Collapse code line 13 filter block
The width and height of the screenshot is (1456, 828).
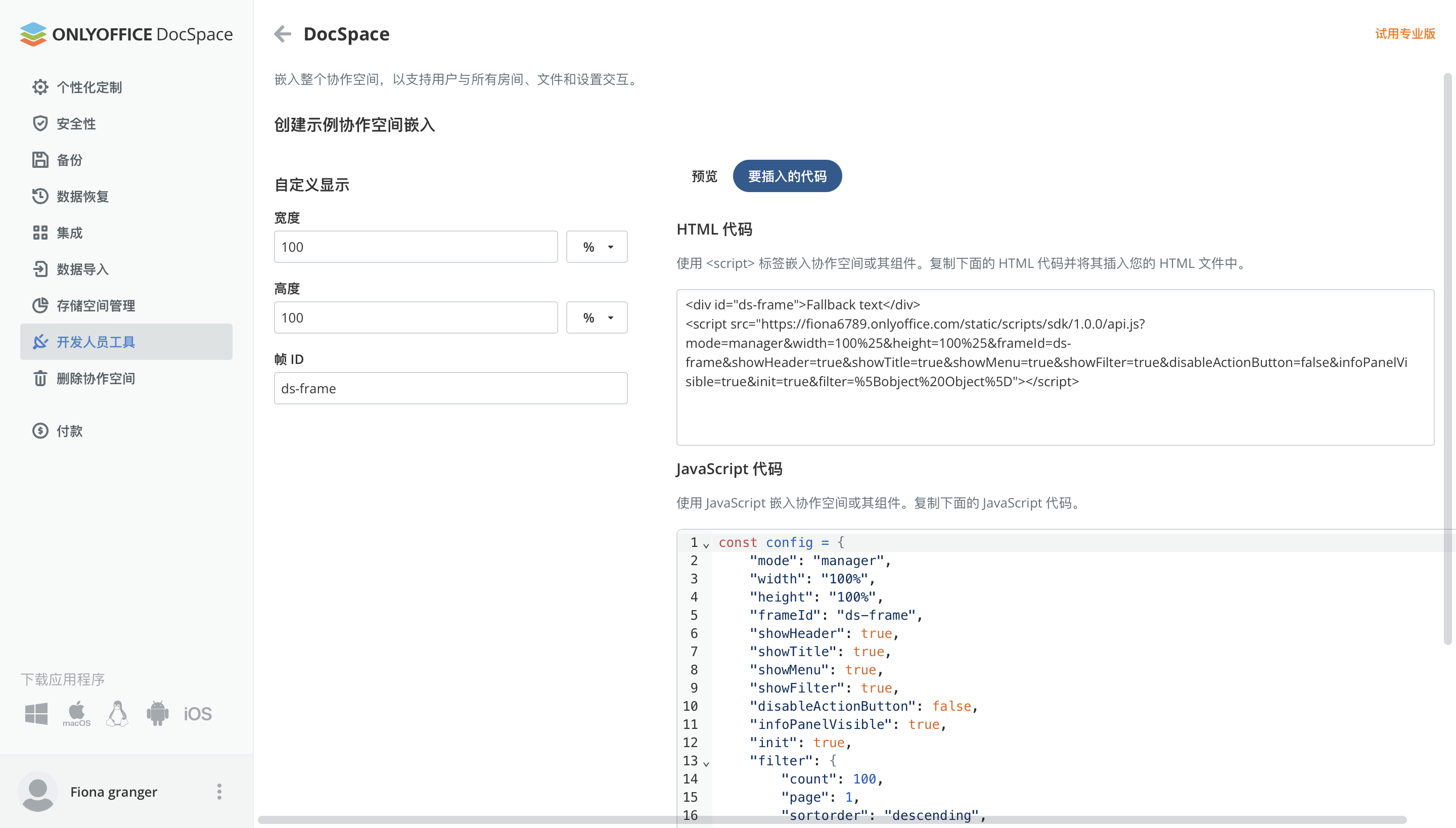706,763
